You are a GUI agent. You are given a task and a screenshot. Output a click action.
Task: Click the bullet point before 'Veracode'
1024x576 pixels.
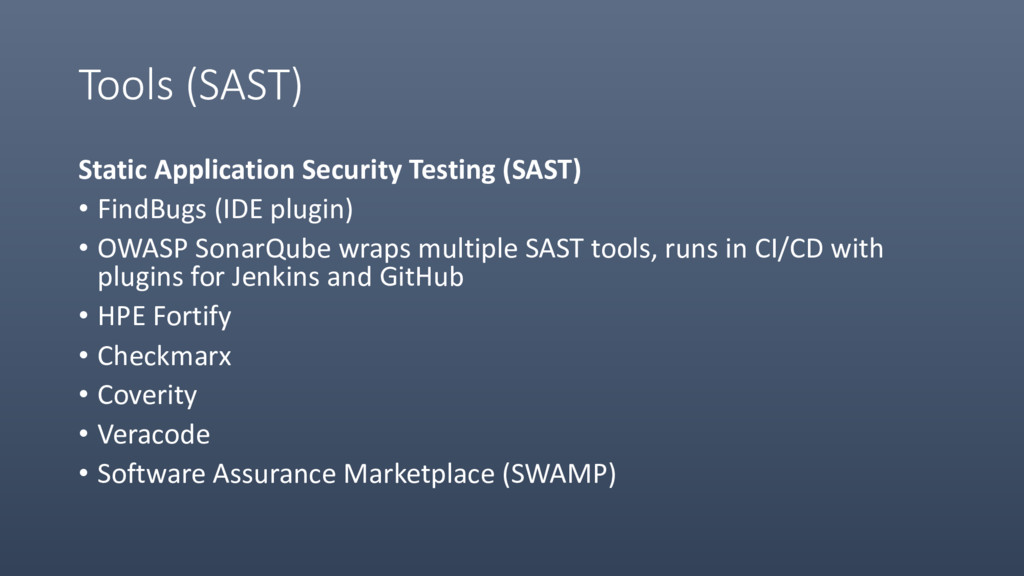pos(84,434)
